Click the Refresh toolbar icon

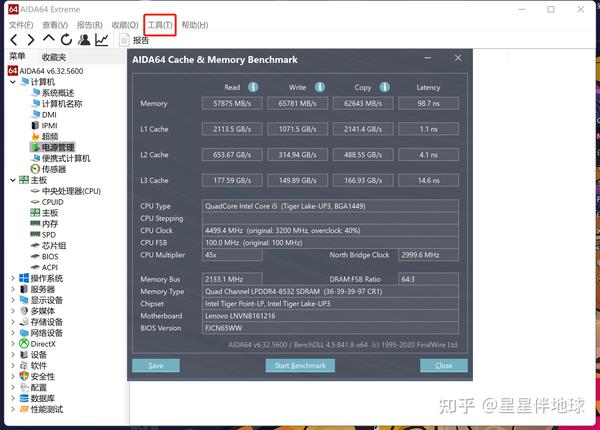coord(66,39)
